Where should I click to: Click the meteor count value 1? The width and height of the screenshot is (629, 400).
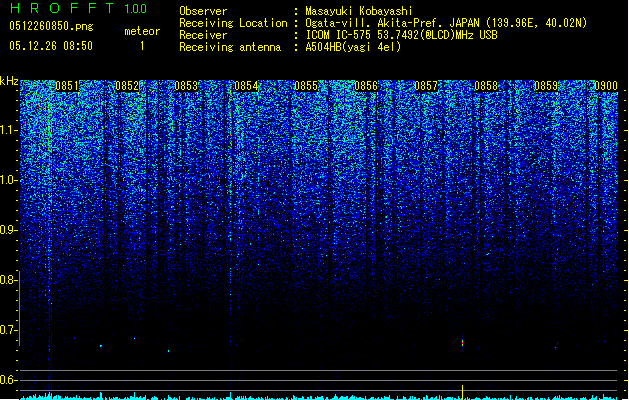pyautogui.click(x=142, y=46)
